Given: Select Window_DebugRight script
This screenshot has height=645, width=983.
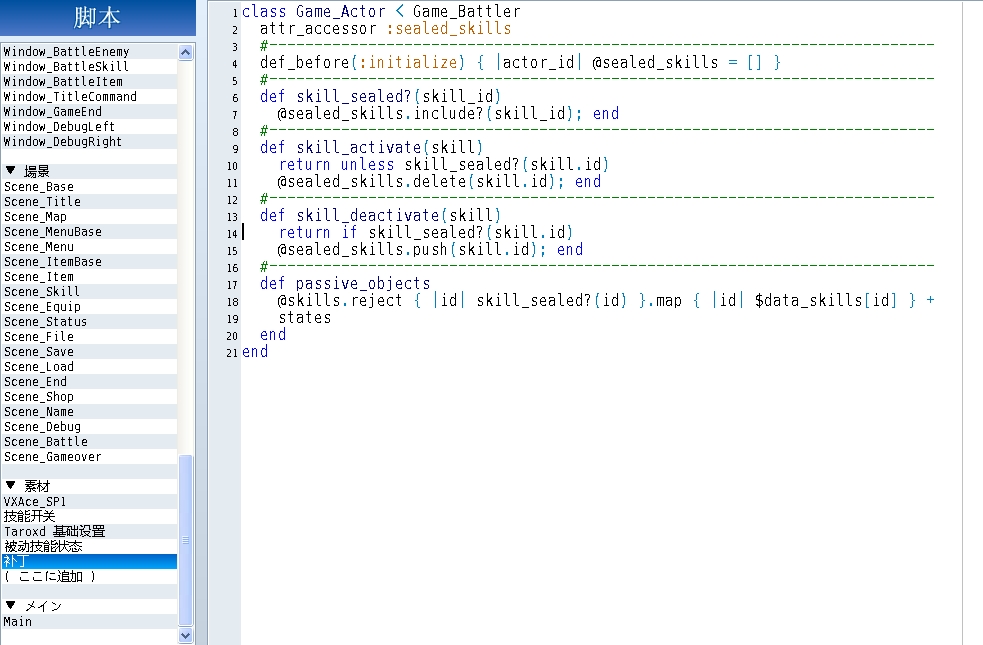Looking at the screenshot, I should pyautogui.click(x=90, y=142).
